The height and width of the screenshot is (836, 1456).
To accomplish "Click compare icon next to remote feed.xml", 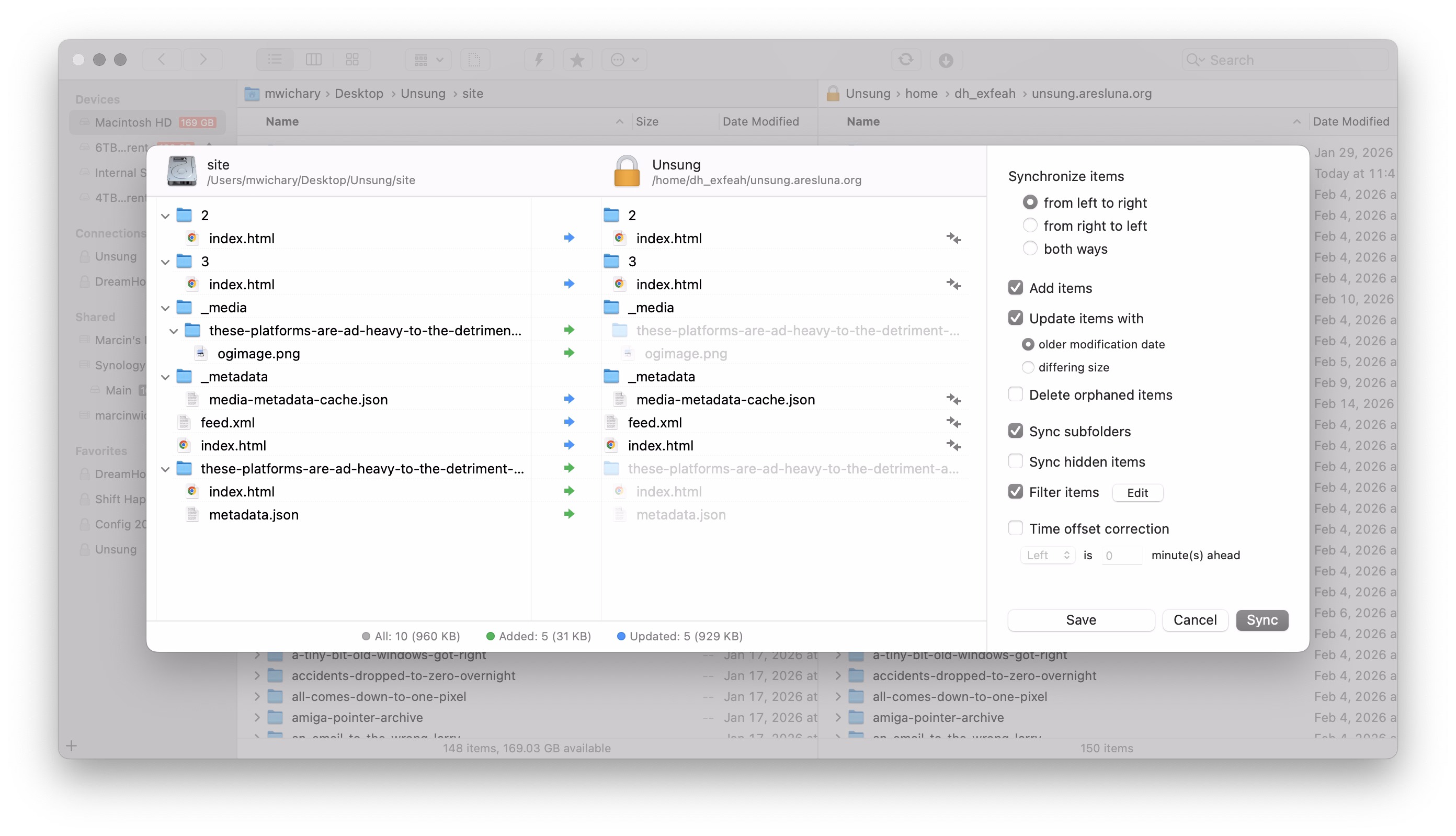I will point(953,422).
